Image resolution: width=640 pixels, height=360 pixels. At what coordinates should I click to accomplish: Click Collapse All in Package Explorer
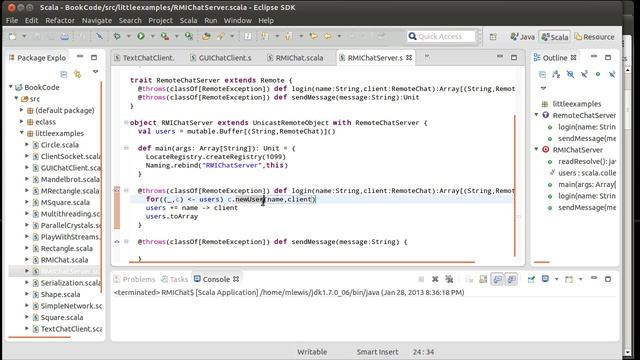click(x=64, y=74)
